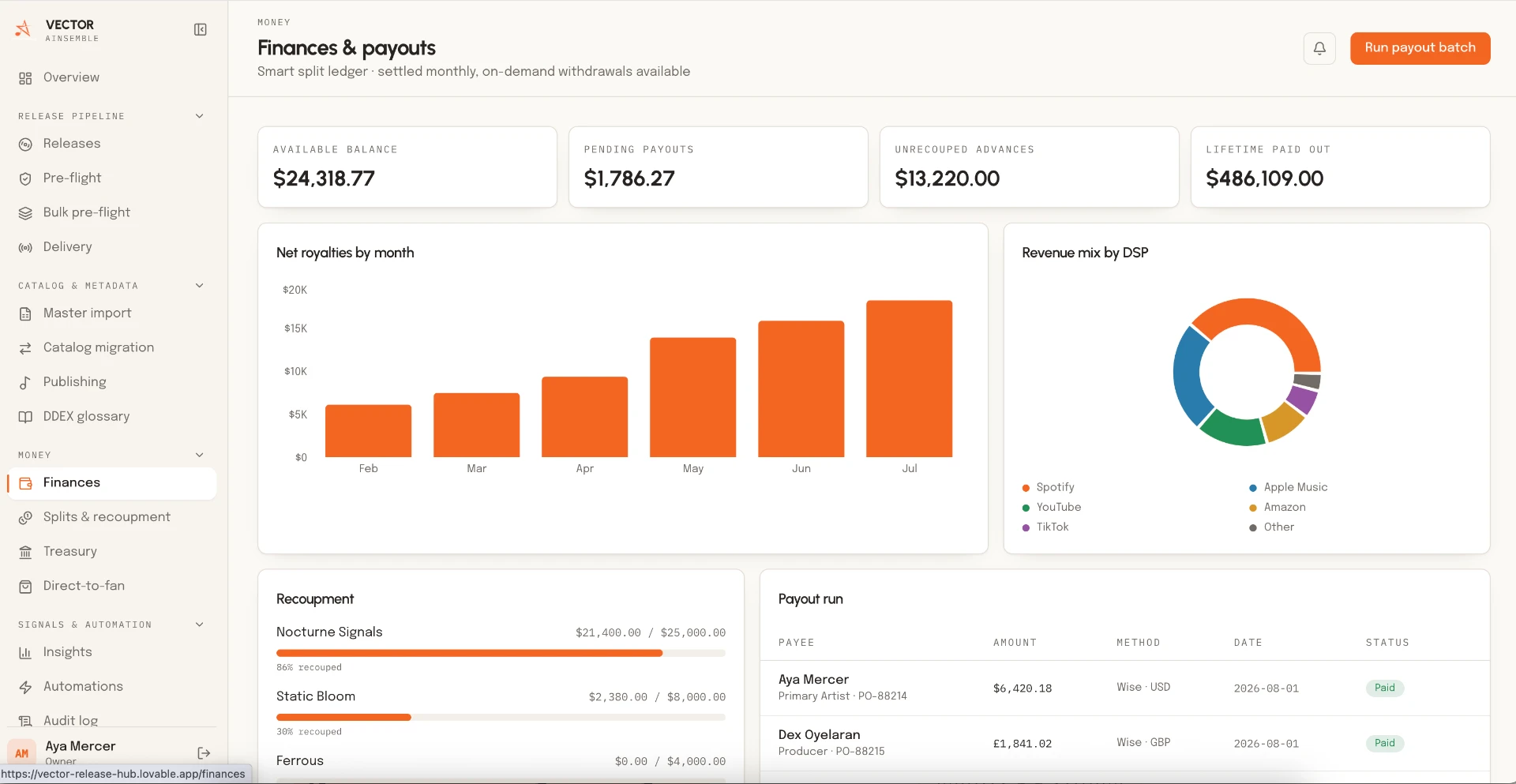Select the Pre-flight shield icon
Screen dimensions: 1516x784
[25, 178]
